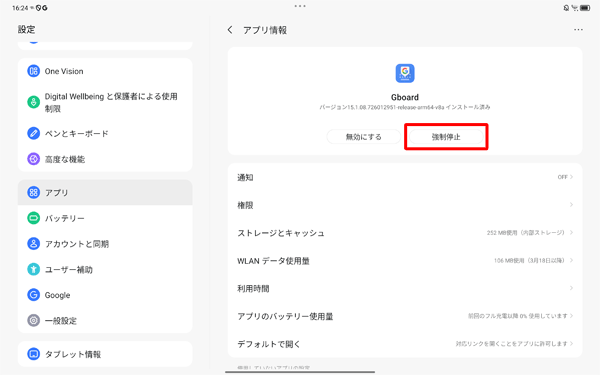Tap 対応リンクを開くことをアプリに許可します value
Image resolution: width=600 pixels, height=375 pixels.
(511, 344)
